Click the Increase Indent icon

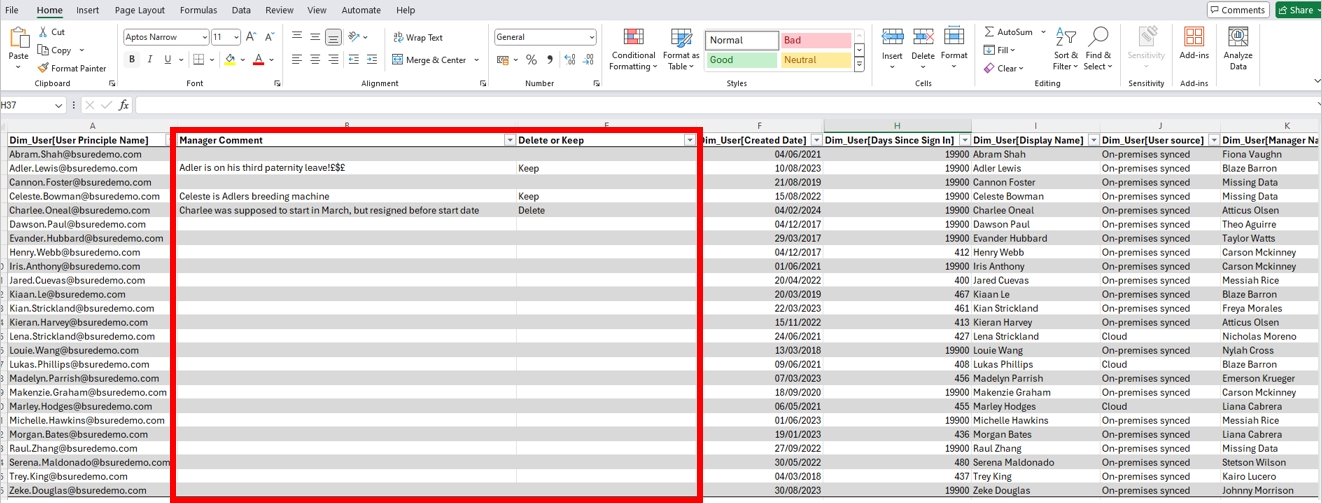point(373,60)
